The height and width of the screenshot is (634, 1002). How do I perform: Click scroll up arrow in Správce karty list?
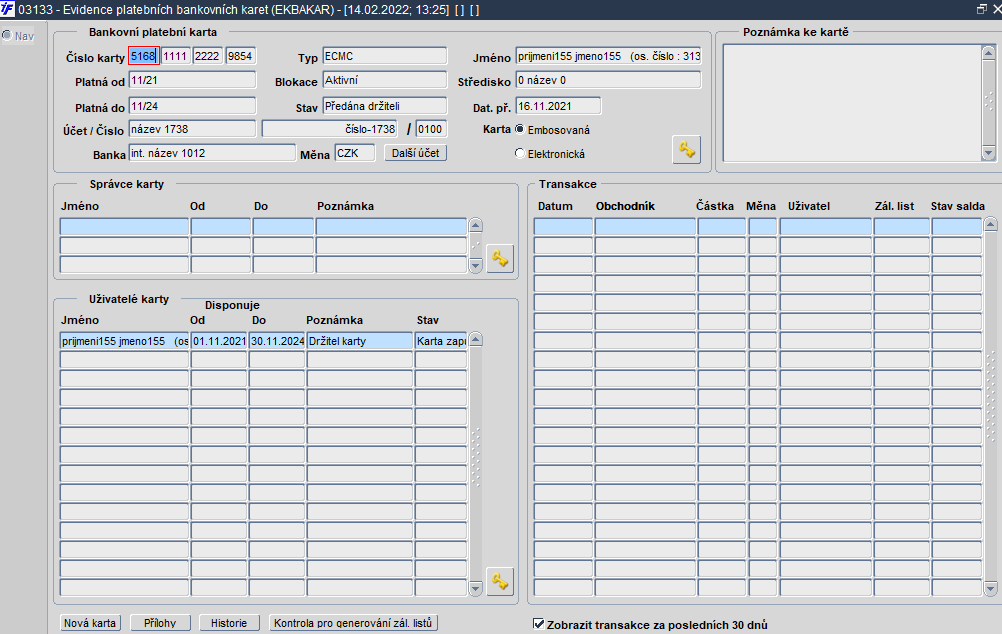coord(475,225)
